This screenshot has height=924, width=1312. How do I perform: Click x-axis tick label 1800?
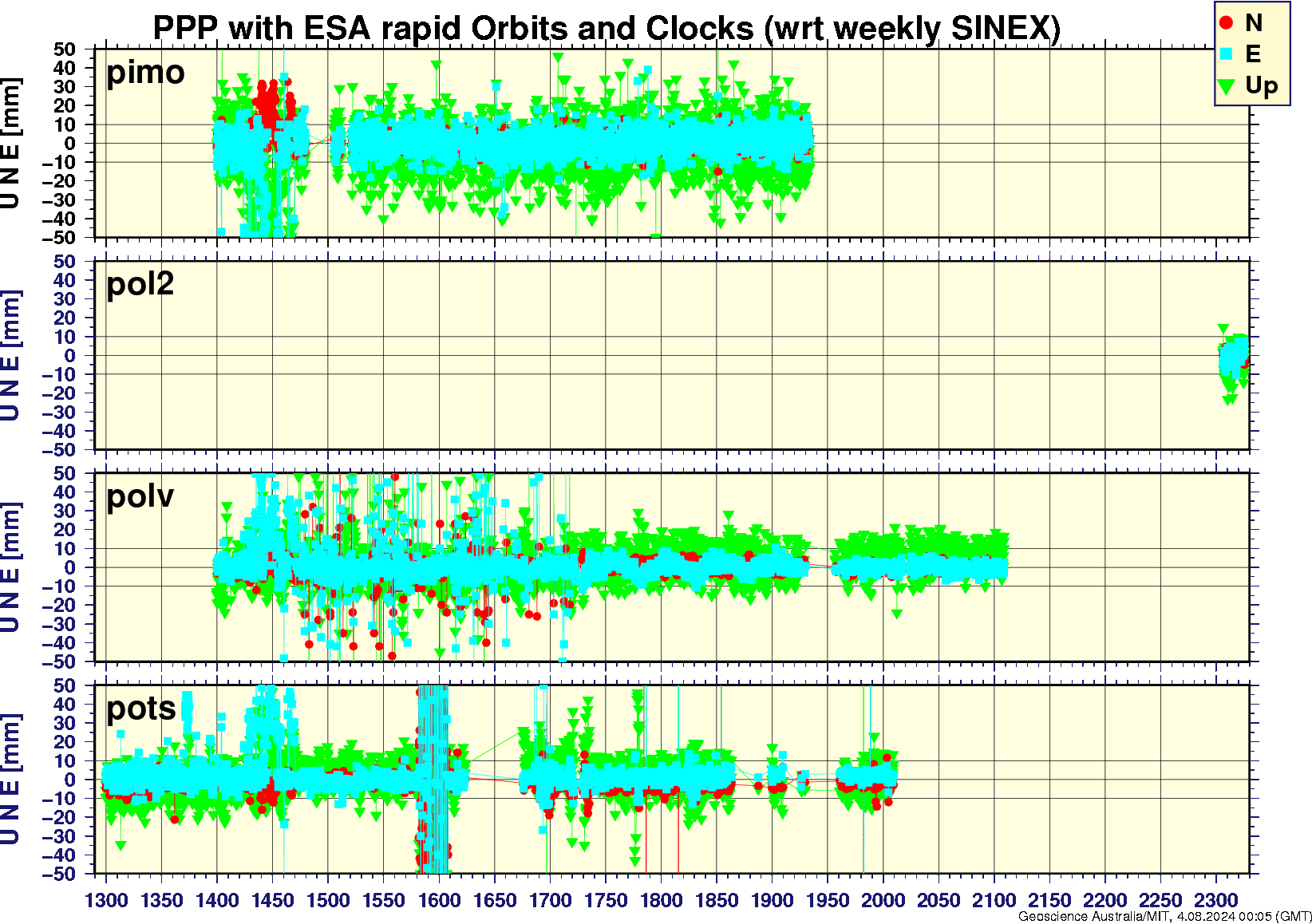pyautogui.click(x=661, y=900)
